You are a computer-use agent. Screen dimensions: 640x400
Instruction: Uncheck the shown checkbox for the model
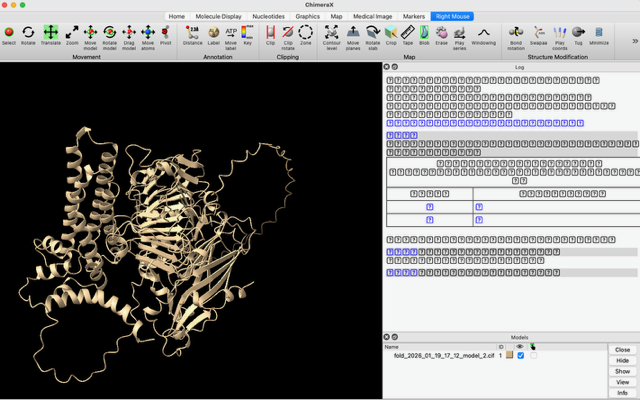[521, 355]
